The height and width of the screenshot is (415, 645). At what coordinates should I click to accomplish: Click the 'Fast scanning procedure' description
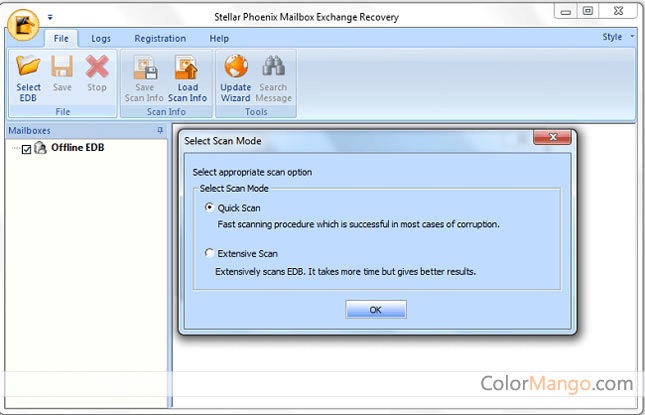pos(358,224)
